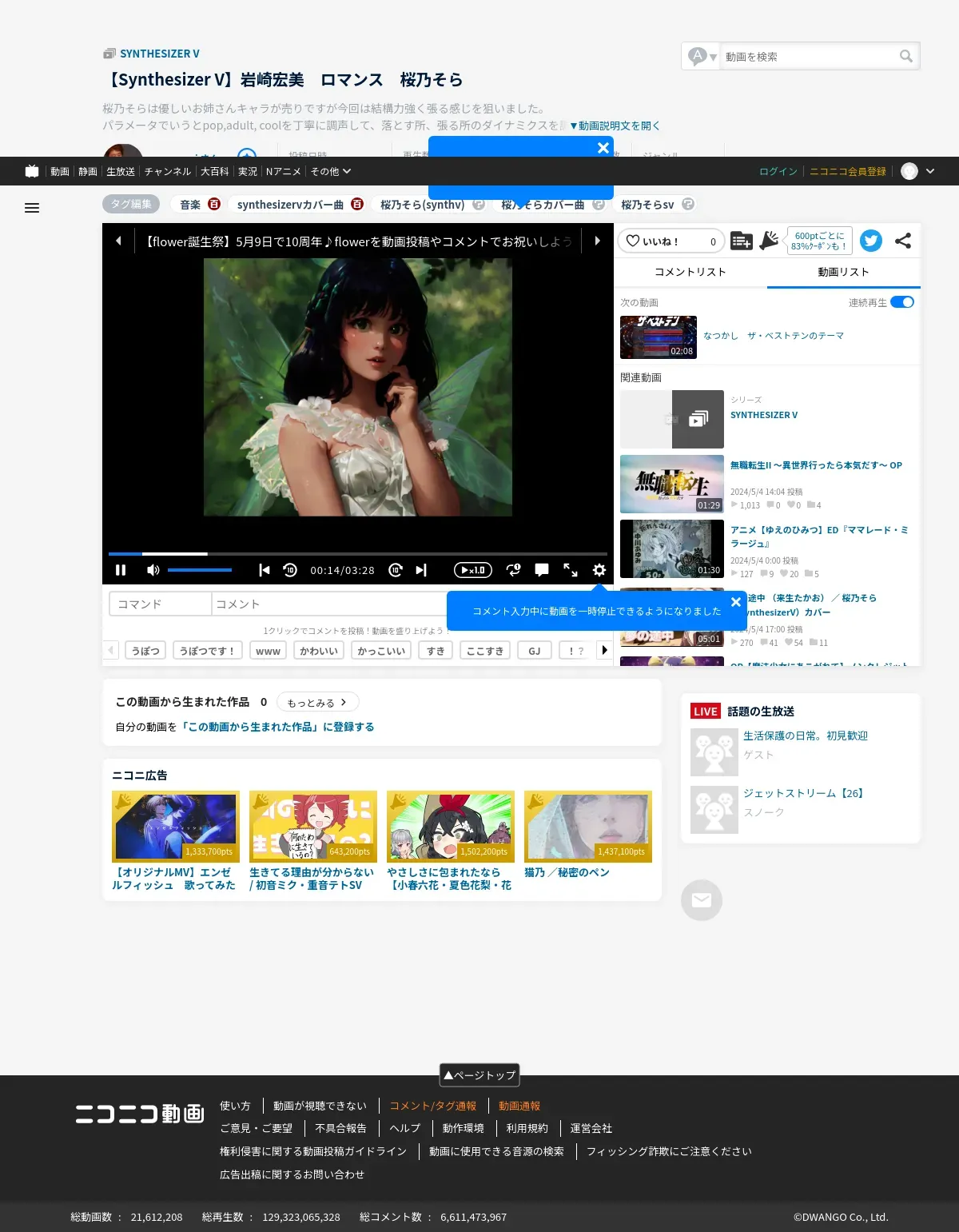The height and width of the screenshot is (1232, 959).
Task: Close the comment pause notification tooltip
Action: 736,602
